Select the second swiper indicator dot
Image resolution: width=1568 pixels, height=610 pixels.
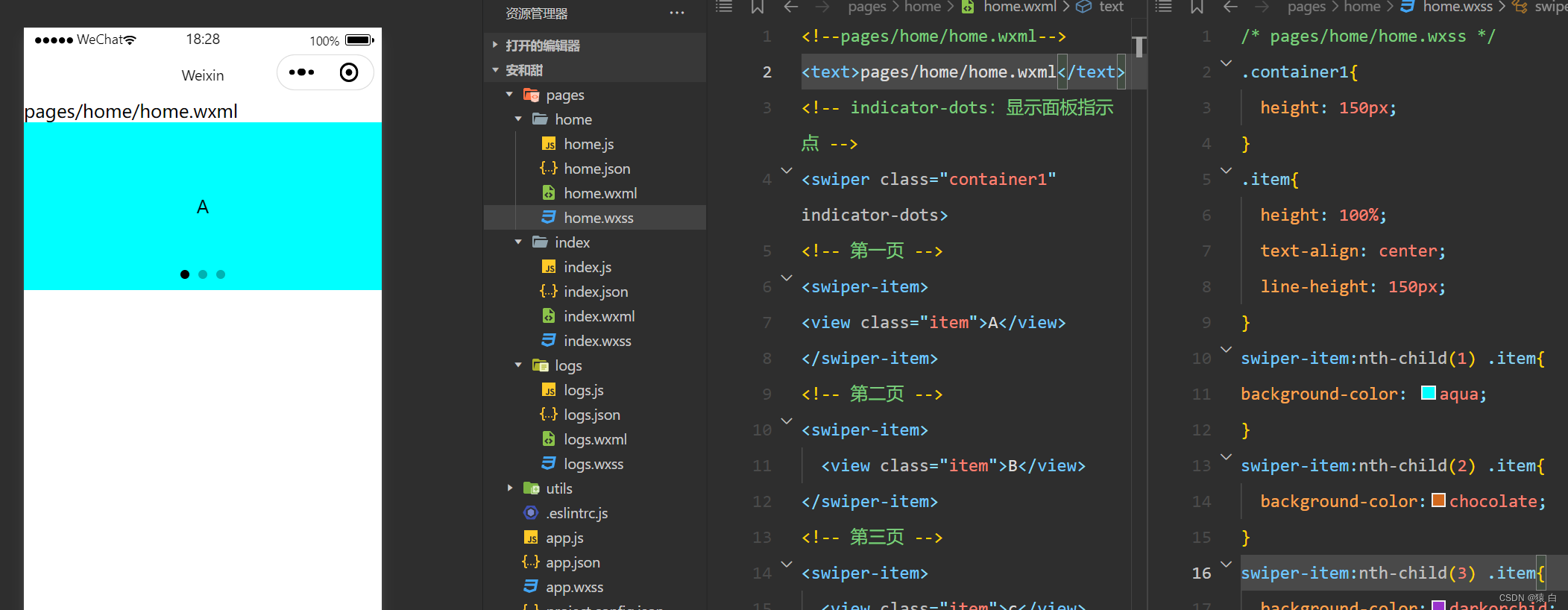pyautogui.click(x=203, y=274)
